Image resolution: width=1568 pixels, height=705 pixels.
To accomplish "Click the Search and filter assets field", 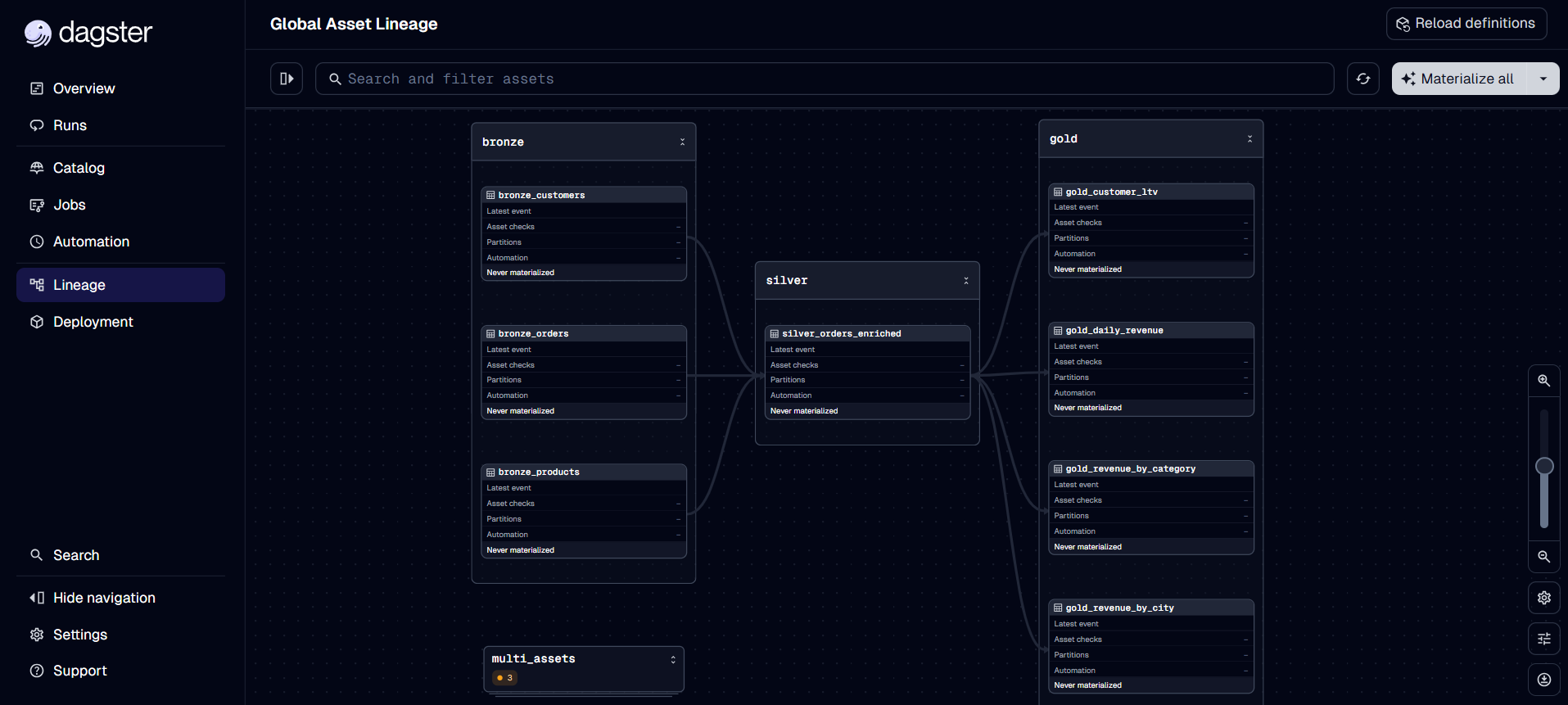I will 824,79.
